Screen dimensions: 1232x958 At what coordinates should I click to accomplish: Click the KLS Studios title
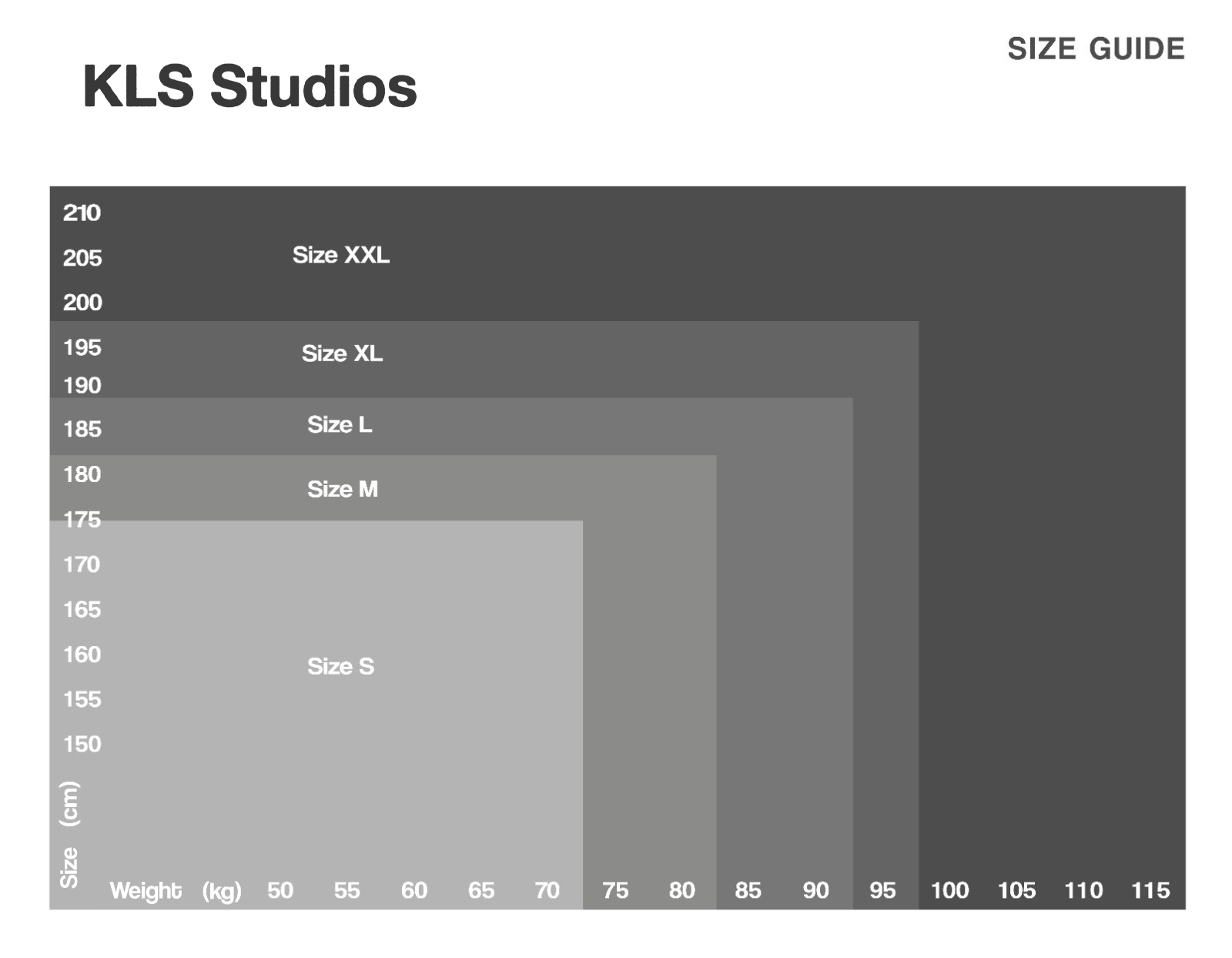[249, 86]
